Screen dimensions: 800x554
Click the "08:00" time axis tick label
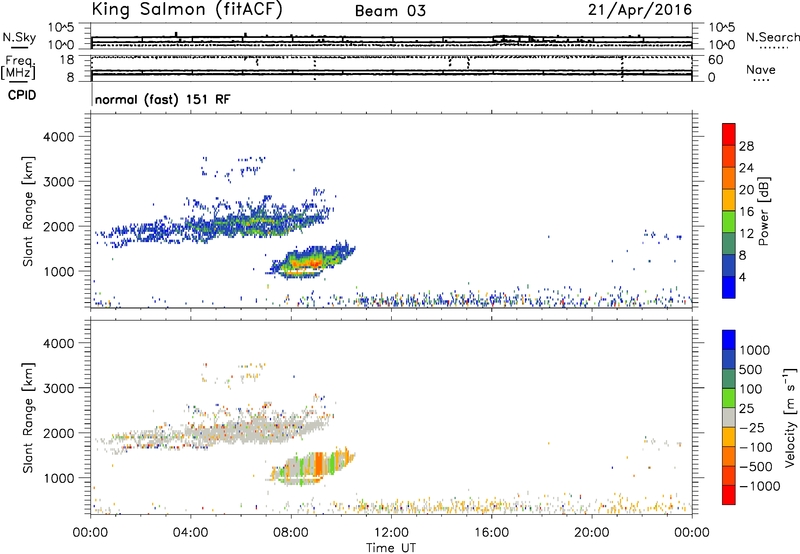291,533
